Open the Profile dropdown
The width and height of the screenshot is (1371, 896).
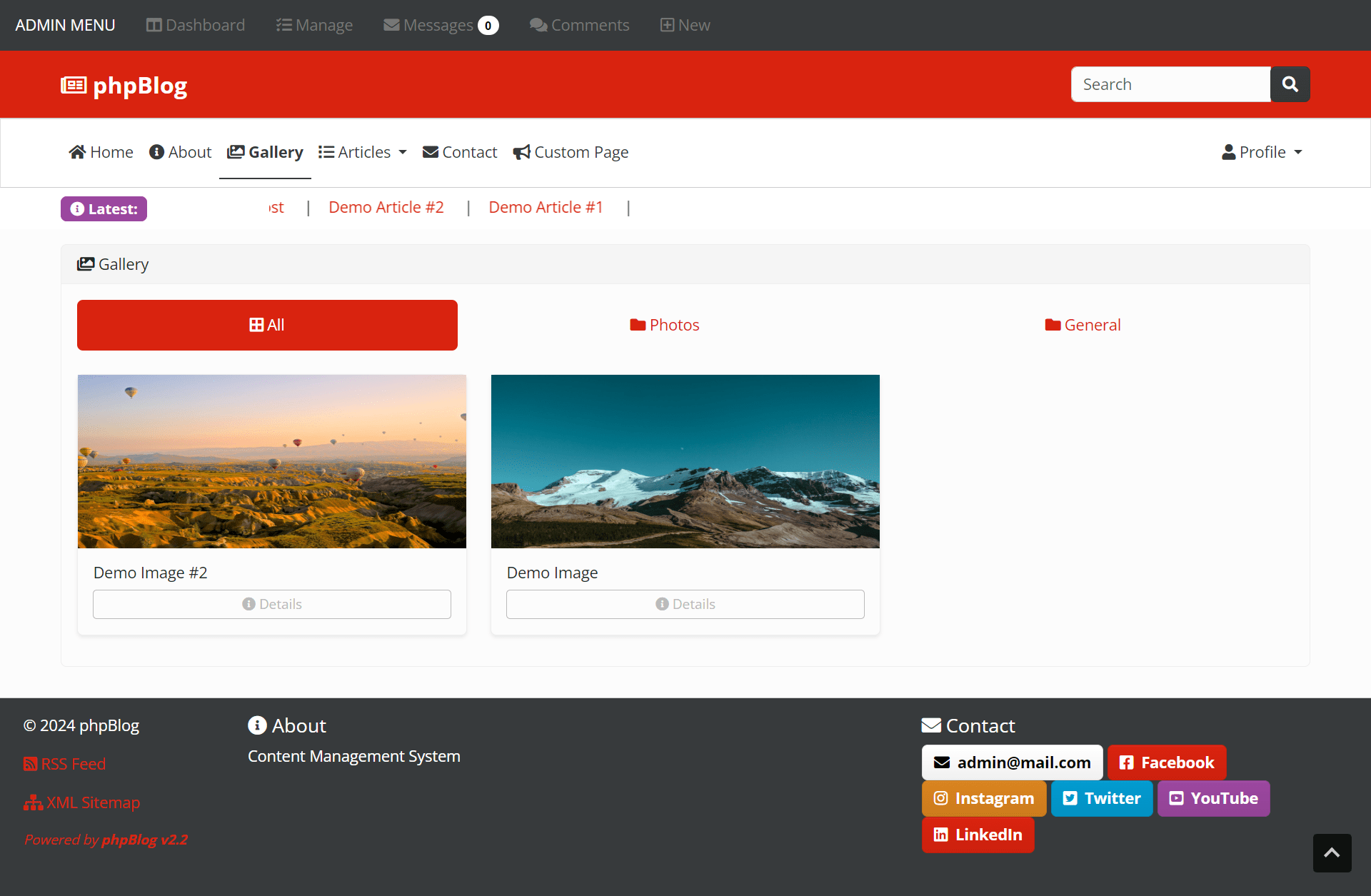pos(1261,152)
